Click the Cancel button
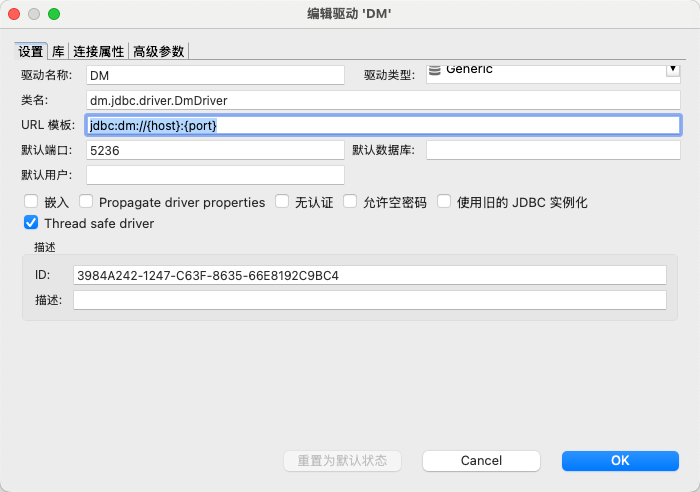The height and width of the screenshot is (492, 700). (481, 461)
